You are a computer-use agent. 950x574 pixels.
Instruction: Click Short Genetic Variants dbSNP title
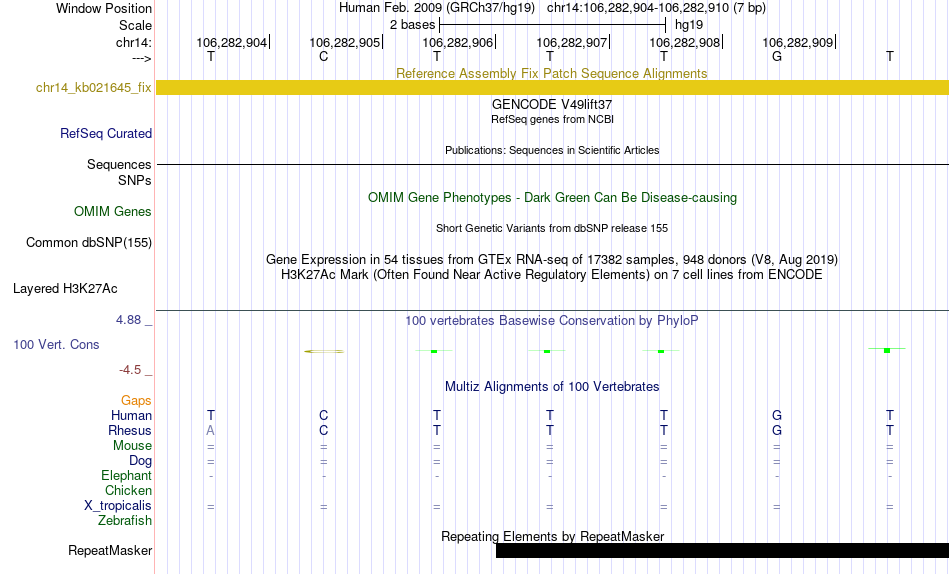(x=552, y=229)
